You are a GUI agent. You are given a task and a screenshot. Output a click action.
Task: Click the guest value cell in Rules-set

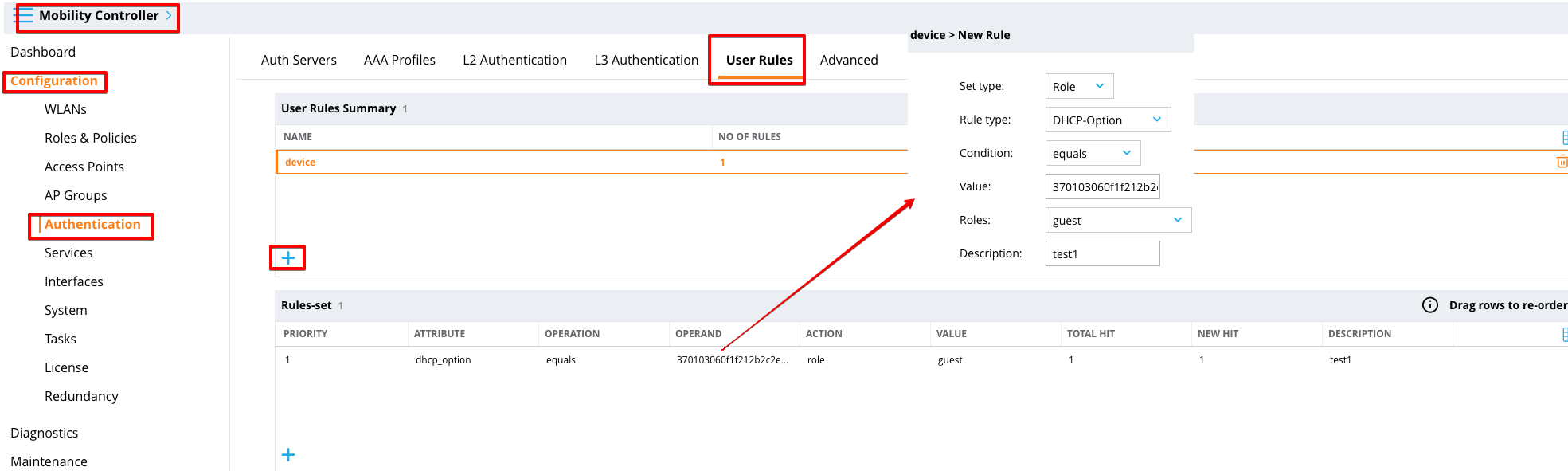click(950, 360)
